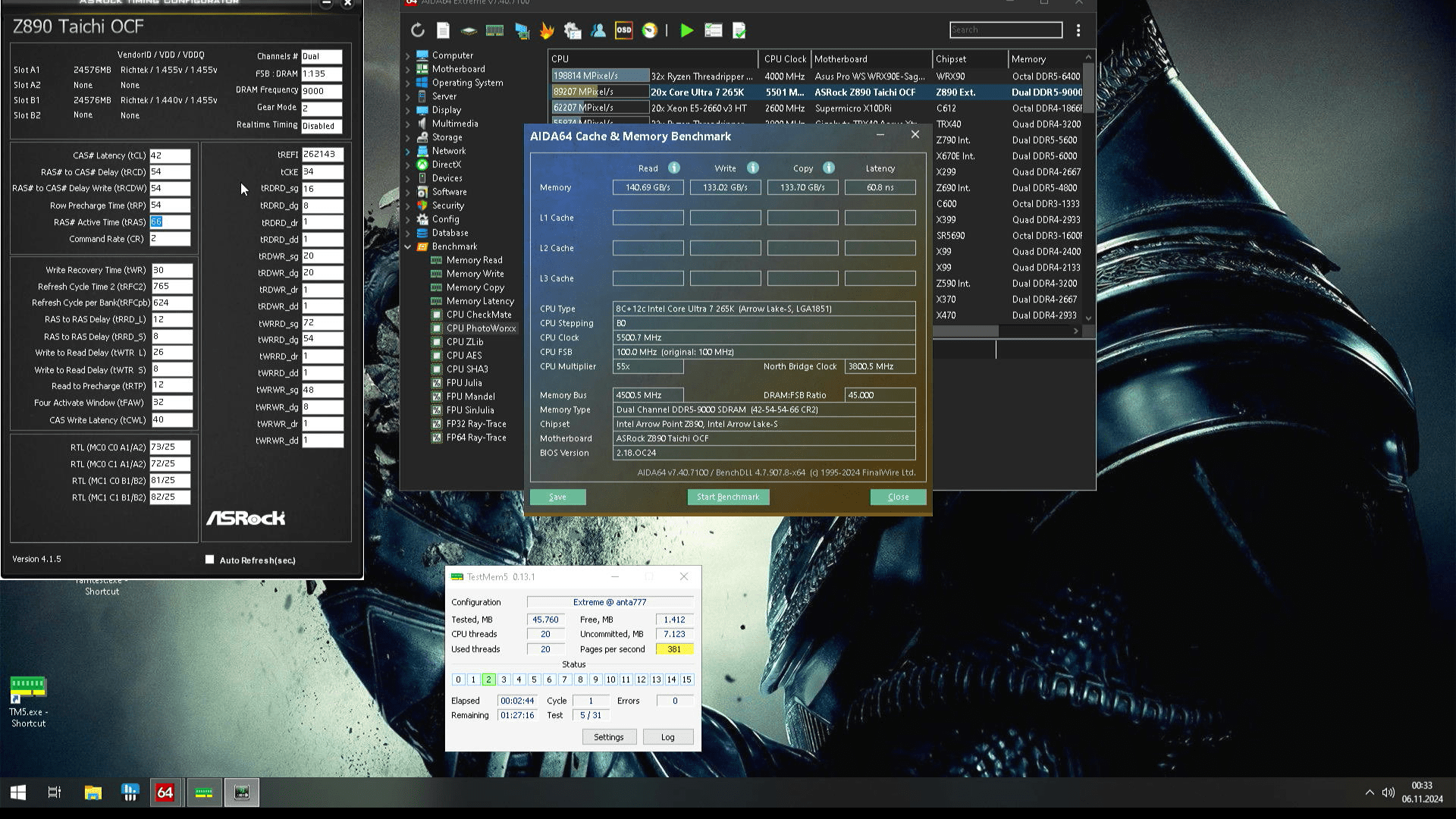The height and width of the screenshot is (819, 1456).
Task: Toggle the FPU Julia benchmark checkbox
Action: pos(437,383)
